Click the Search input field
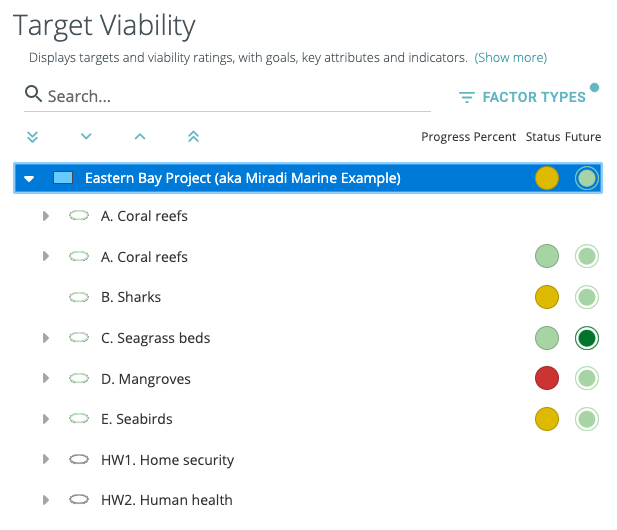The width and height of the screenshot is (617, 530). pyautogui.click(x=235, y=96)
